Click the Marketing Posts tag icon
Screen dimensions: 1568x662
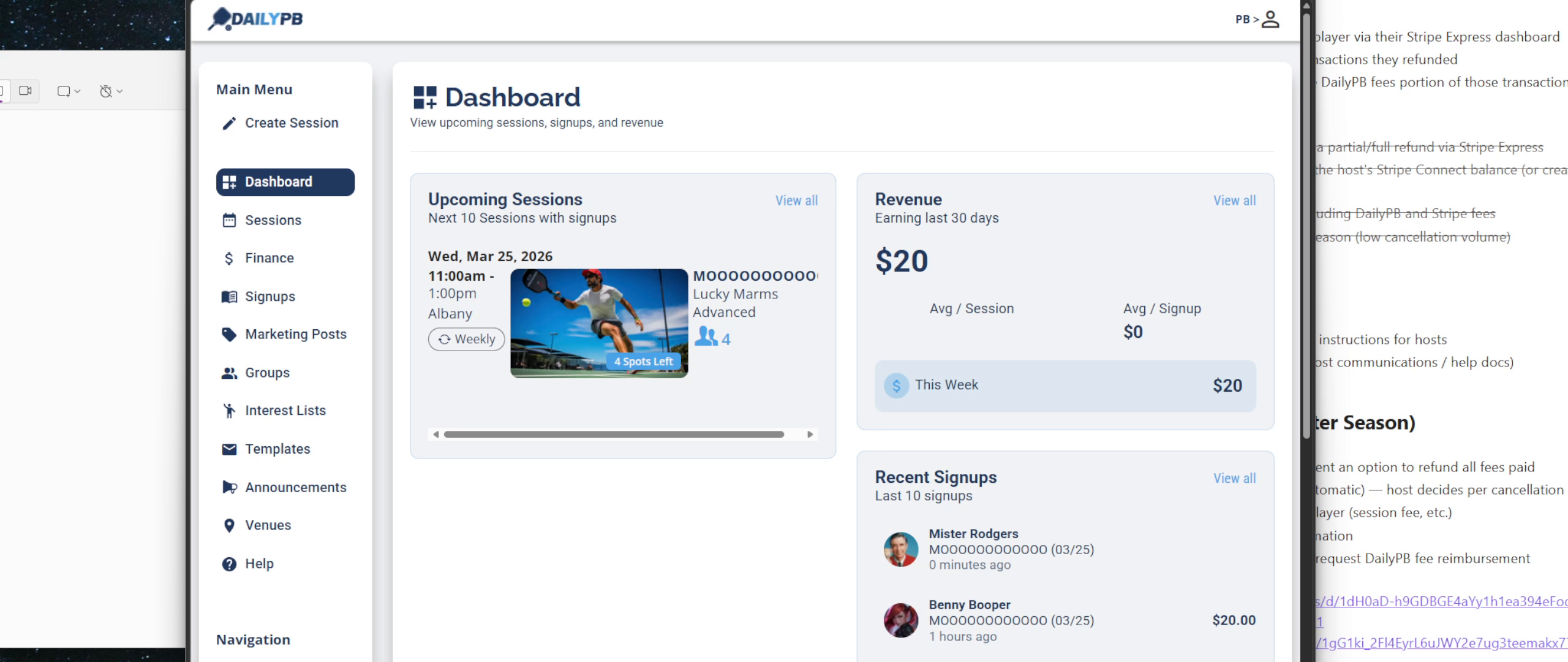click(x=229, y=335)
